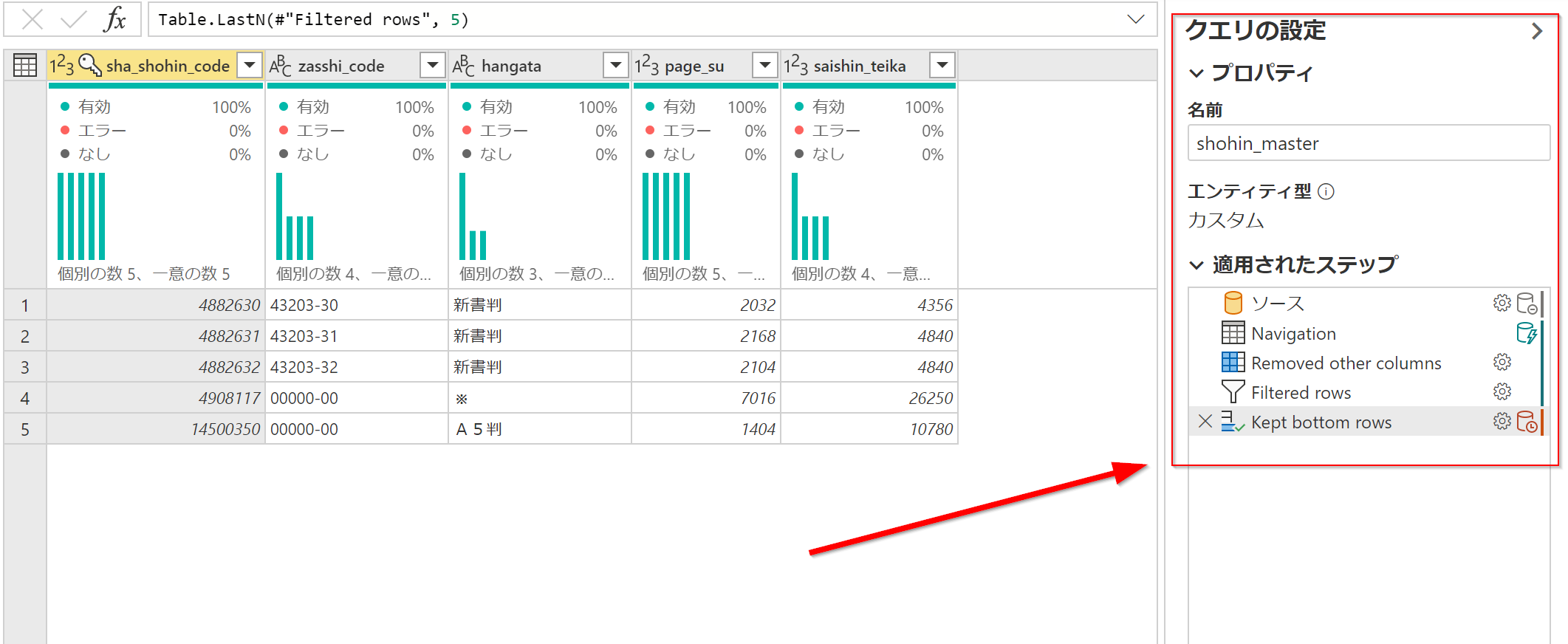
Task: Select the Navigation step
Action: coord(1293,334)
